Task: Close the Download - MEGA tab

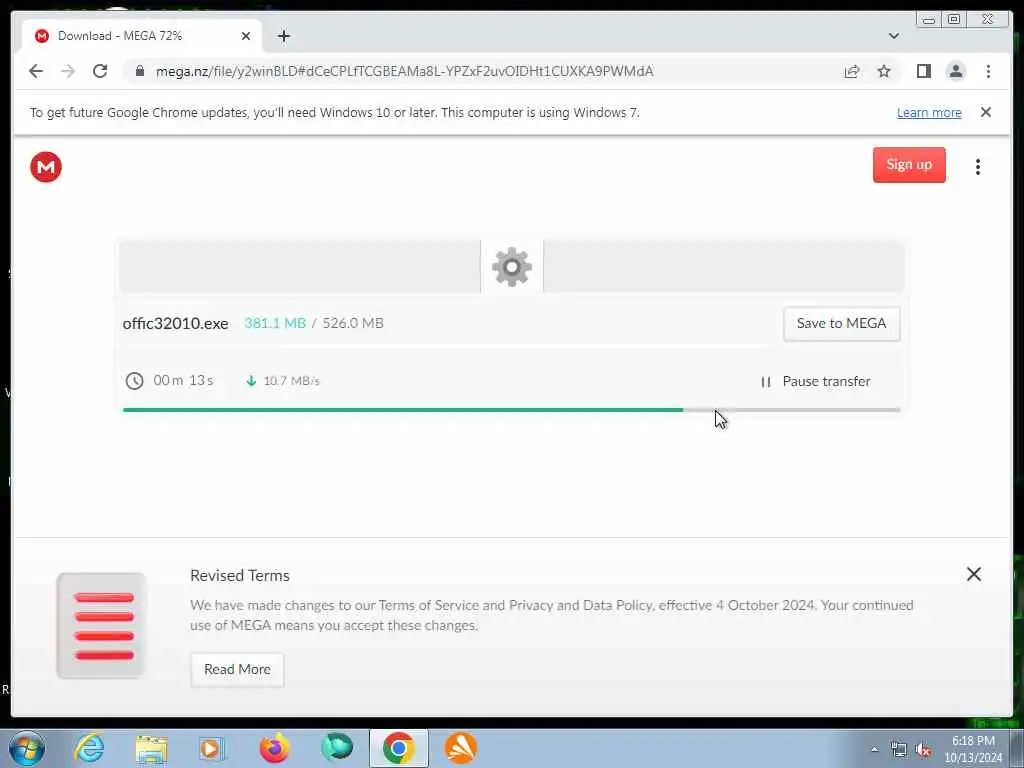Action: point(246,36)
